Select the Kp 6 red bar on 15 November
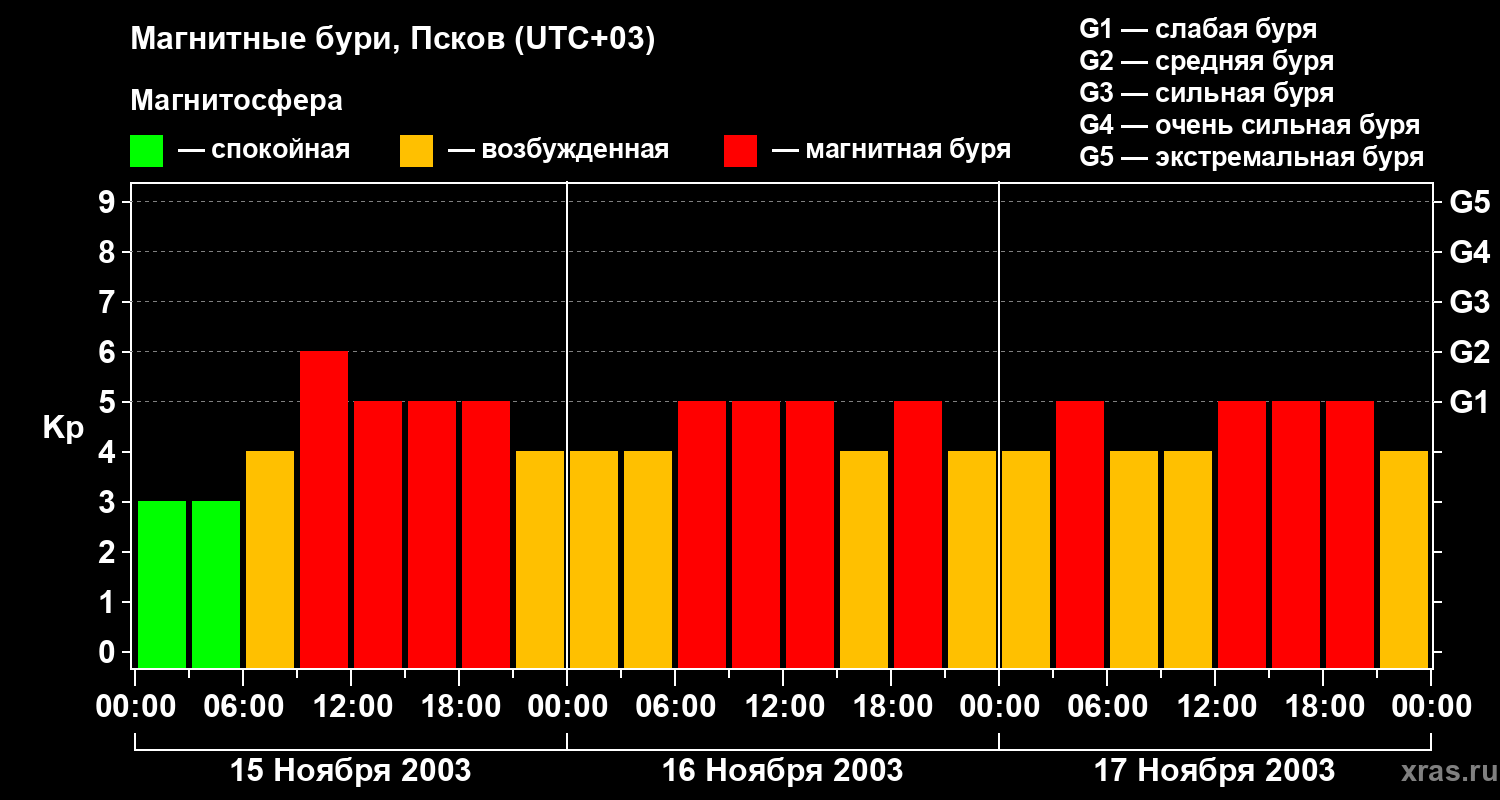 (324, 509)
